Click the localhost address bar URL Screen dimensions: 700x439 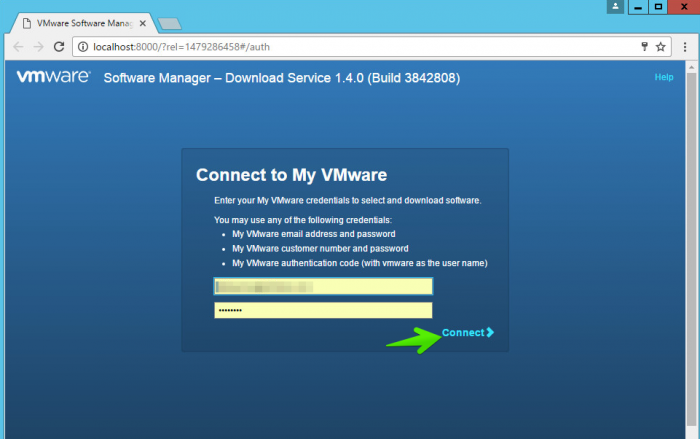tap(181, 47)
